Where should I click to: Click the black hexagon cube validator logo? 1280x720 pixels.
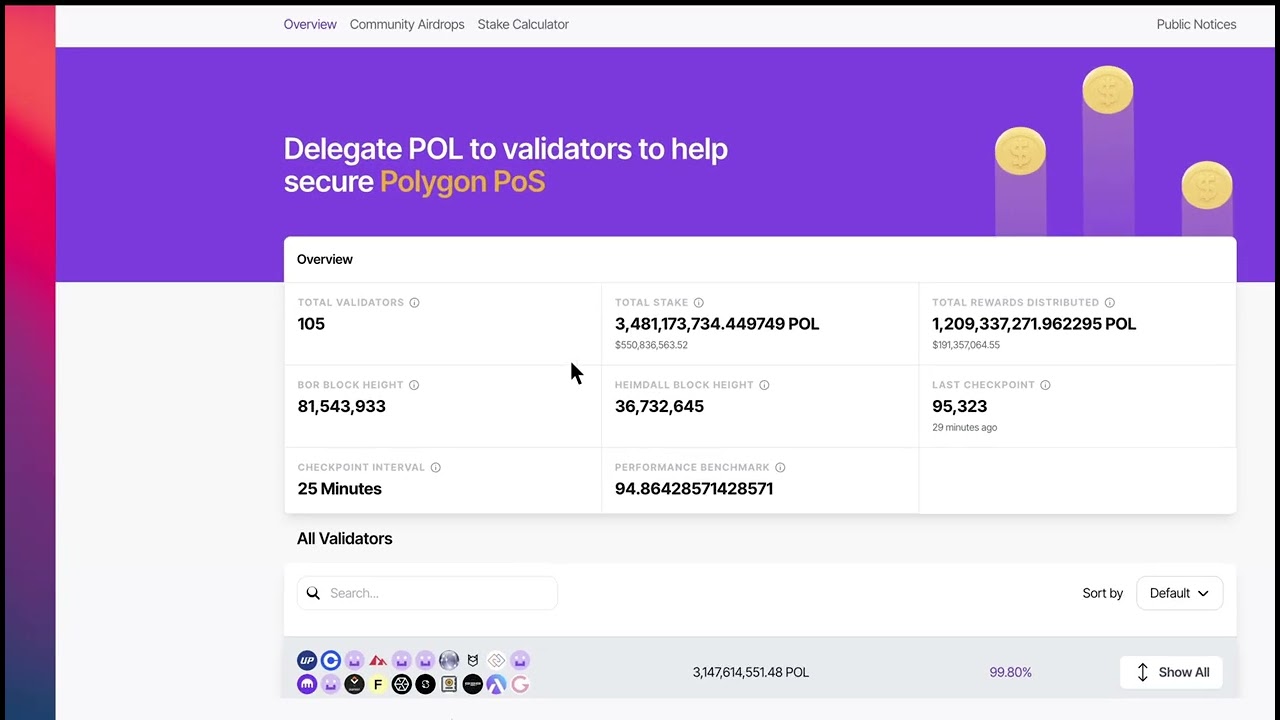click(402, 684)
